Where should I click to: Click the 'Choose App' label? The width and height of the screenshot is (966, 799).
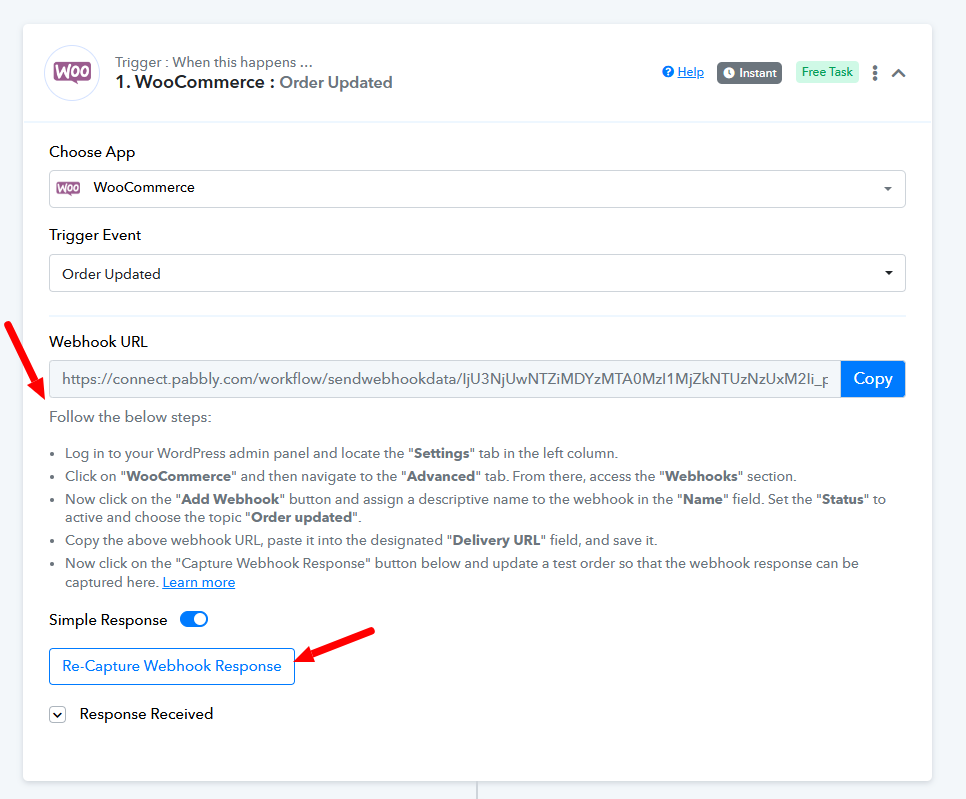[x=92, y=152]
